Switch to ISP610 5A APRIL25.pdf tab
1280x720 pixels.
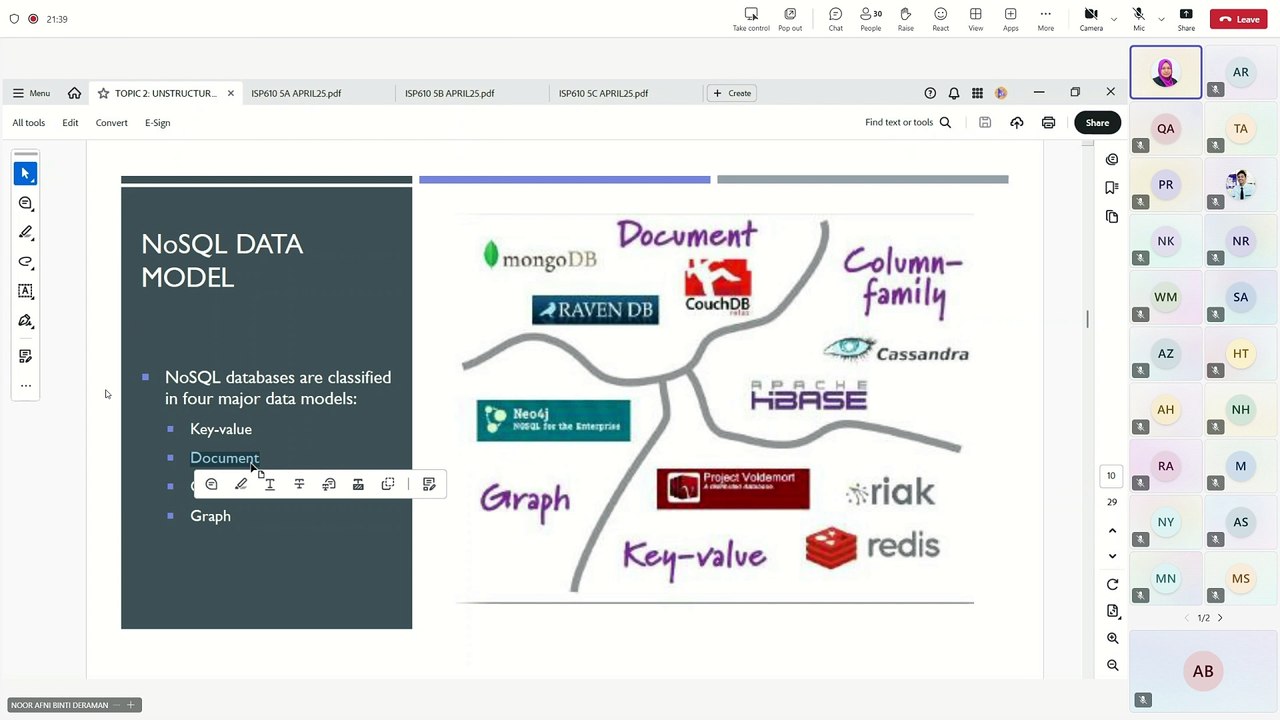[x=296, y=93]
